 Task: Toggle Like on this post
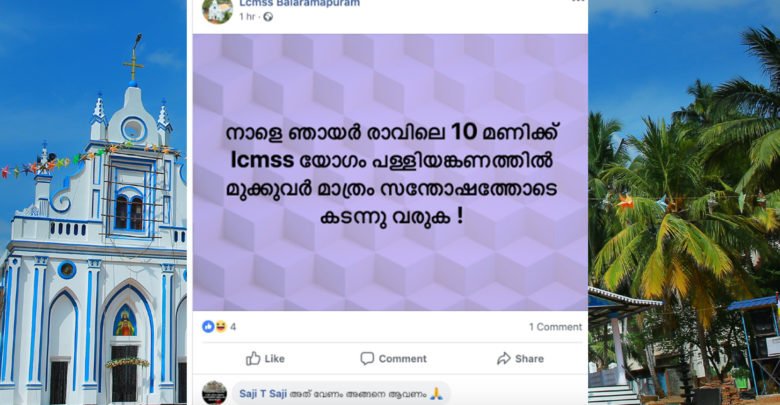[265, 358]
